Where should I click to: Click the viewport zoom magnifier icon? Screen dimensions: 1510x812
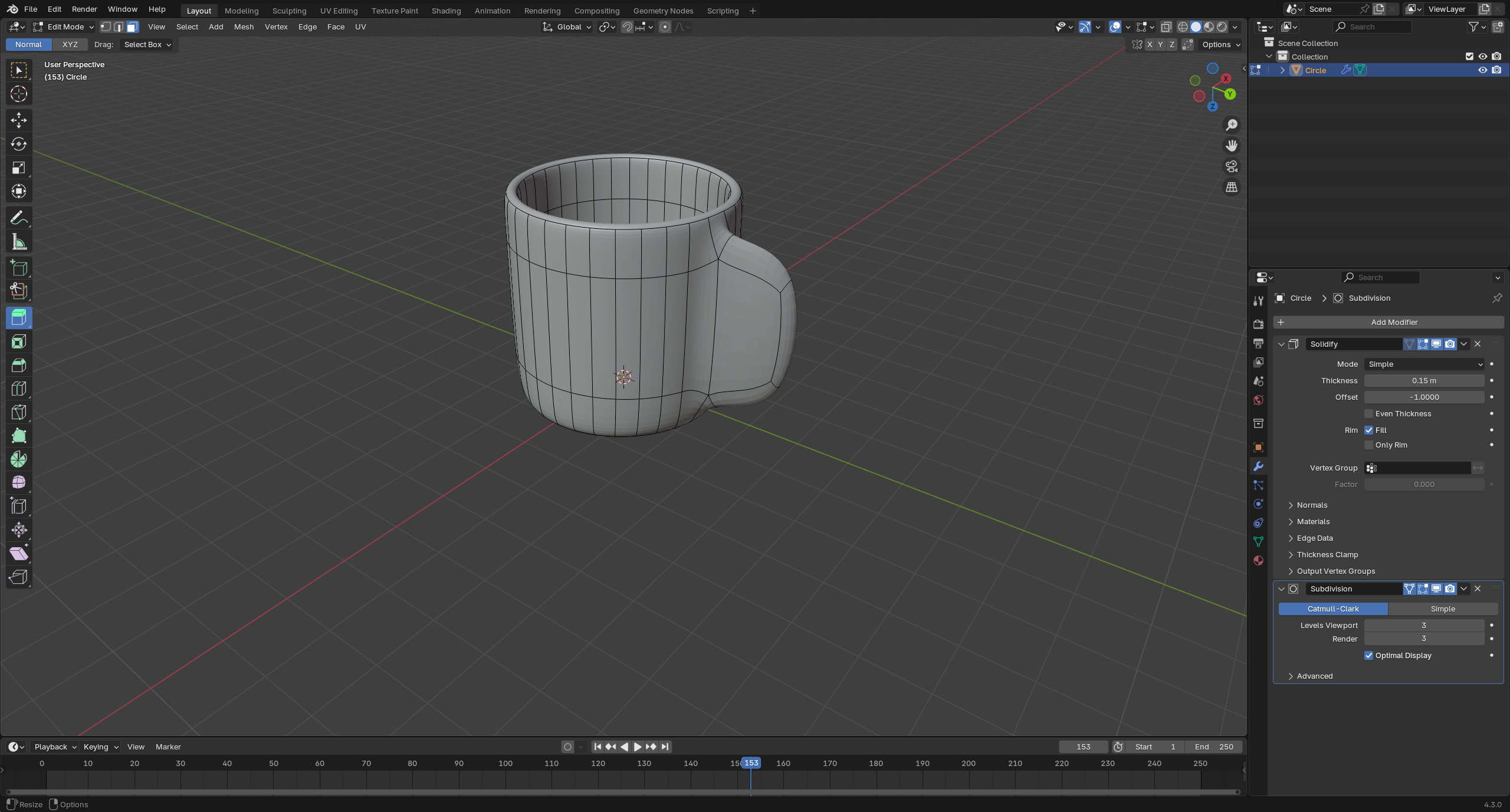tap(1232, 125)
